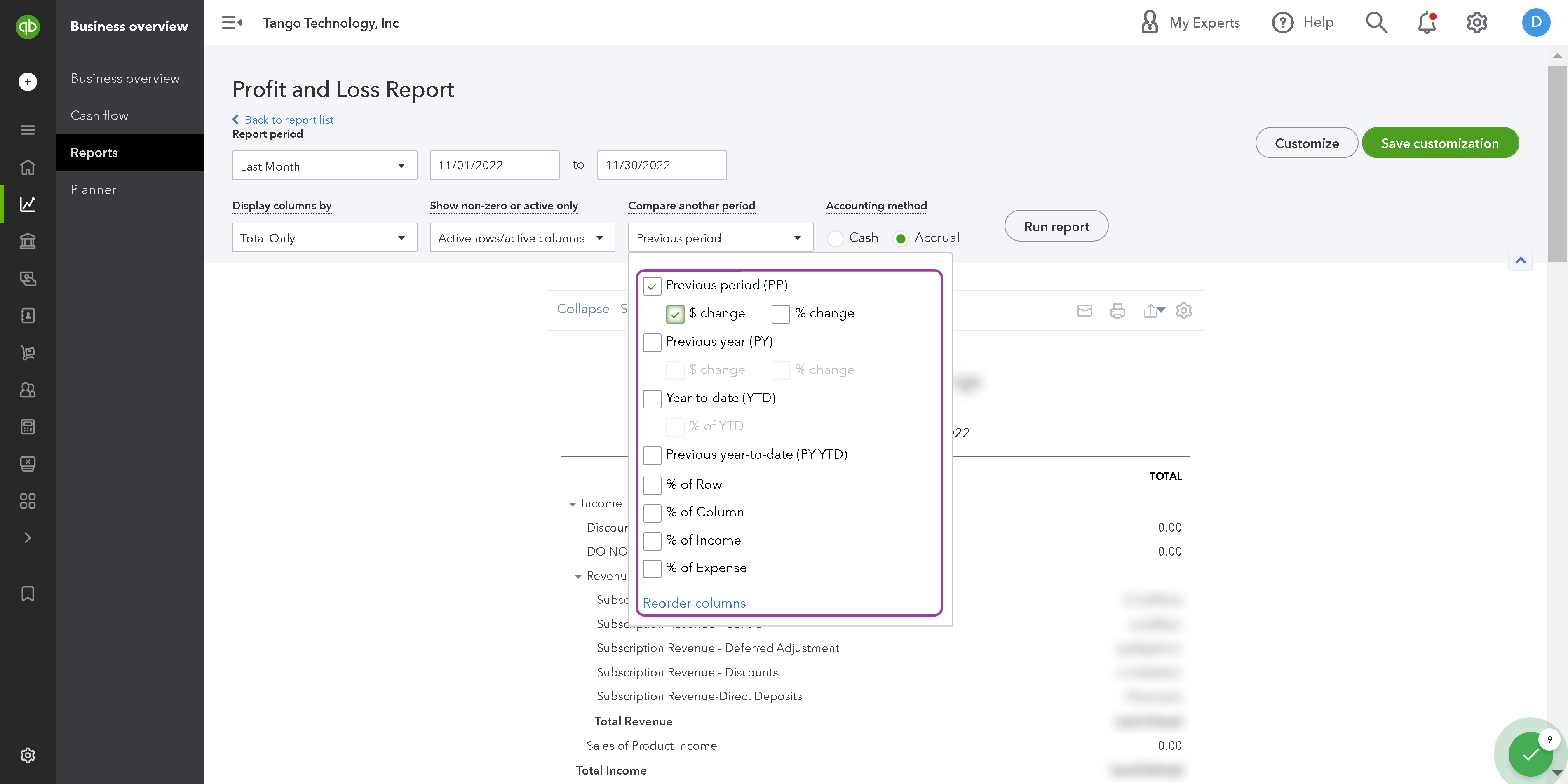The width and height of the screenshot is (1568, 784).
Task: Open top bar settings gear
Action: [x=1476, y=23]
